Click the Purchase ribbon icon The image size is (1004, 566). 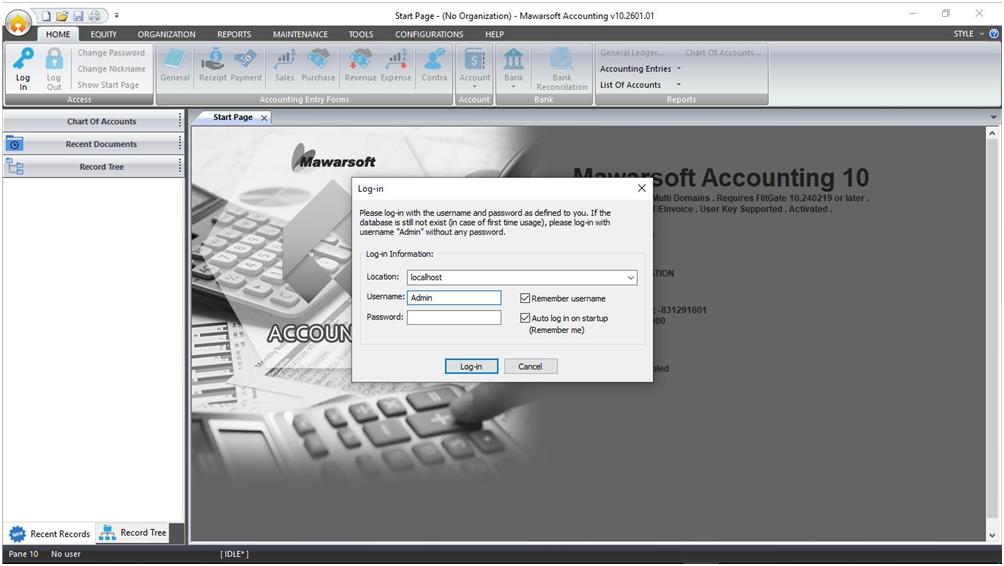click(x=318, y=62)
